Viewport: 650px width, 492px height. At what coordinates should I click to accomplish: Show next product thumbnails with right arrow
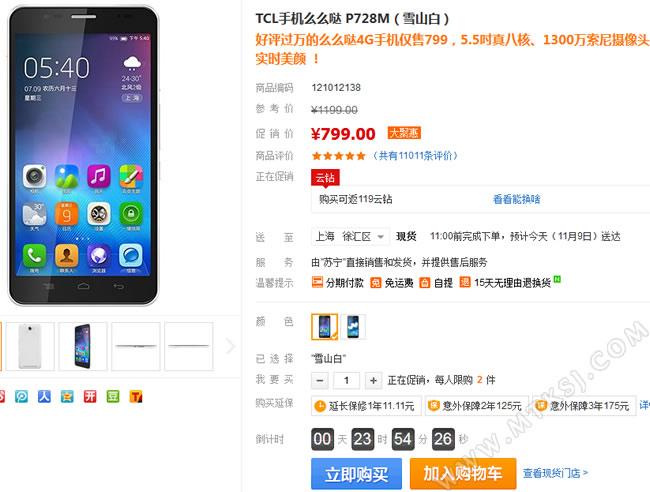point(230,346)
